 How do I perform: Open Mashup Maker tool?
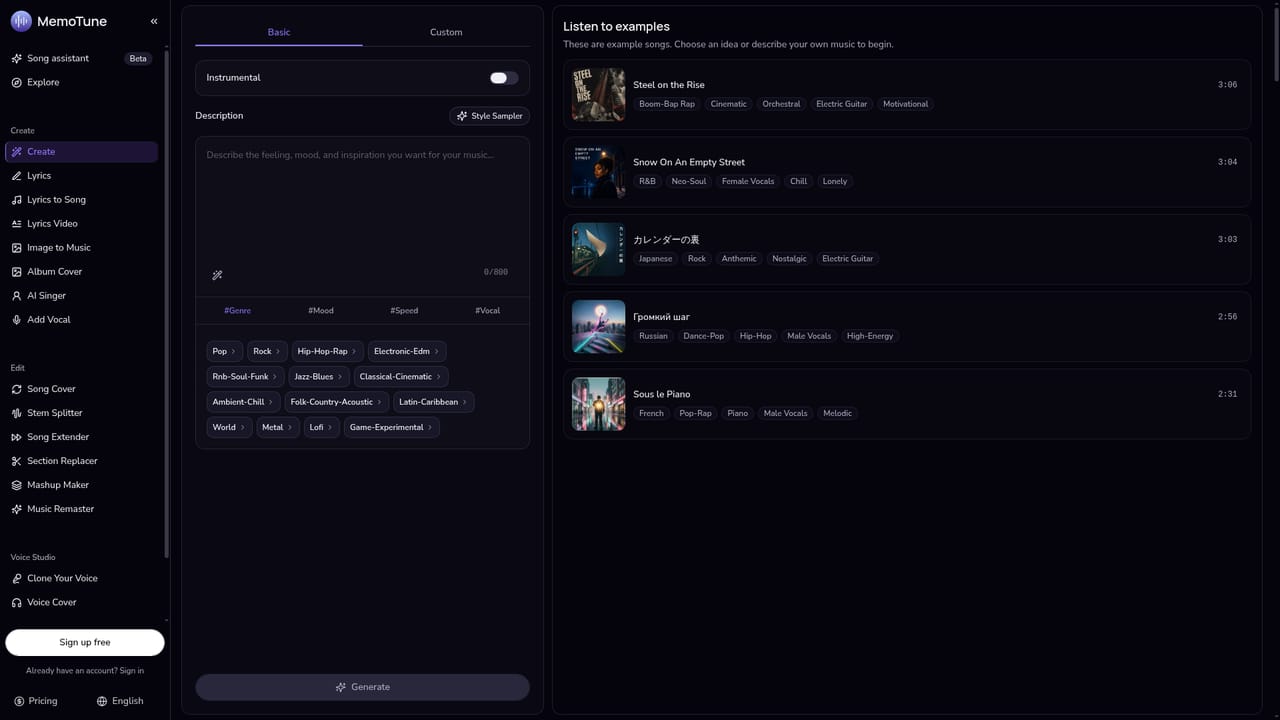click(x=81, y=485)
